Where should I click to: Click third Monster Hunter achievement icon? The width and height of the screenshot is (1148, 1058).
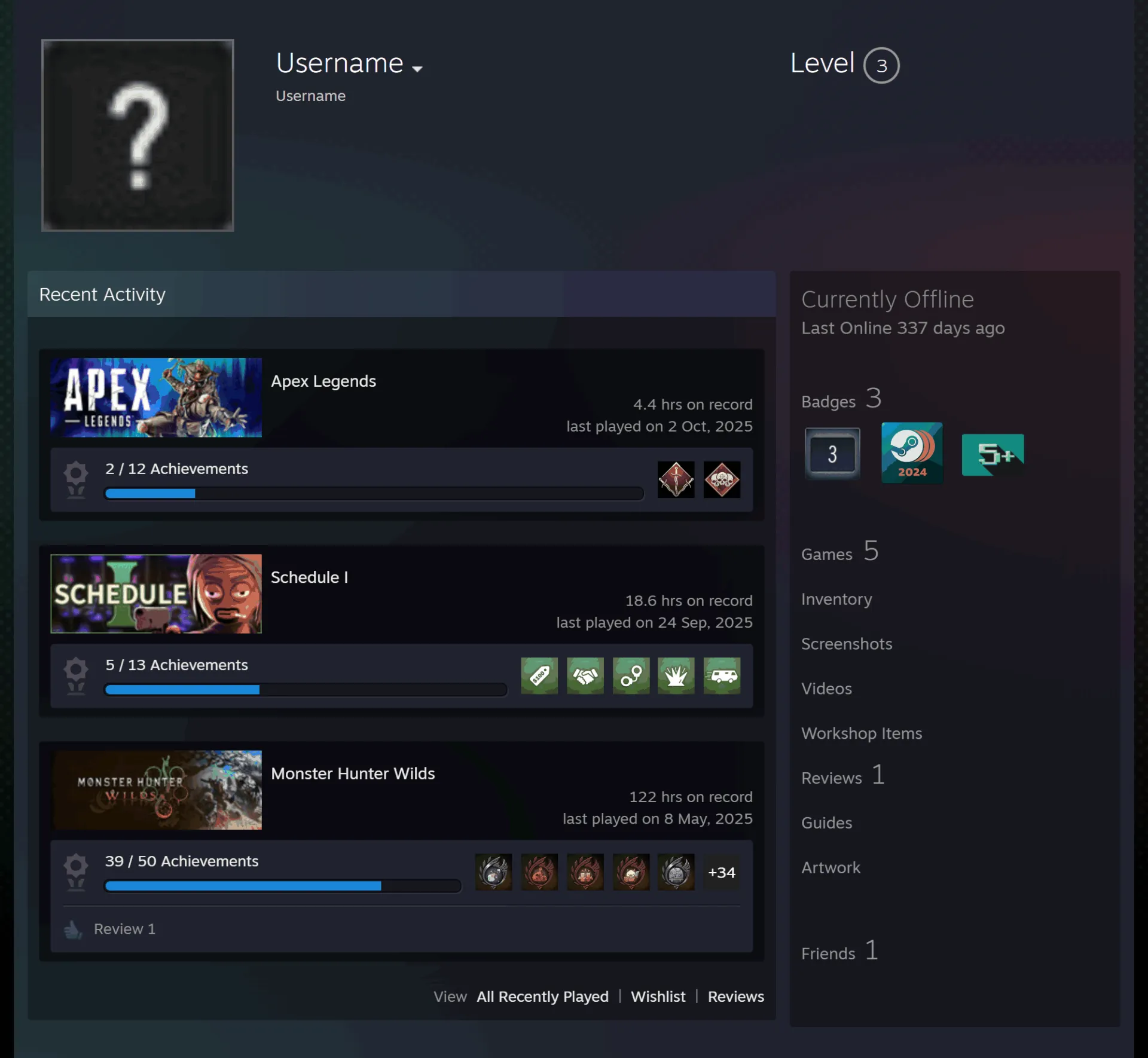coord(585,872)
